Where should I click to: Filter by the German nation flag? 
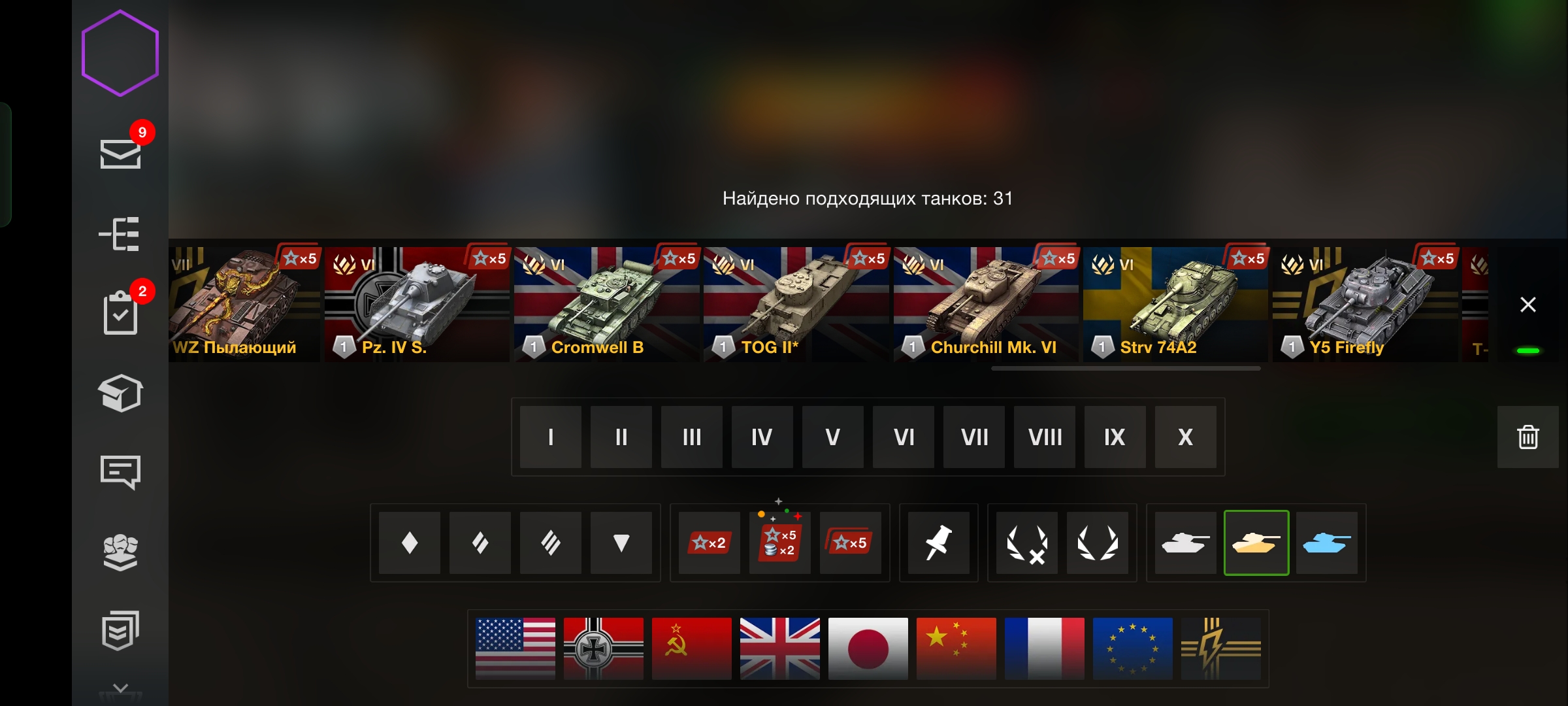click(603, 648)
